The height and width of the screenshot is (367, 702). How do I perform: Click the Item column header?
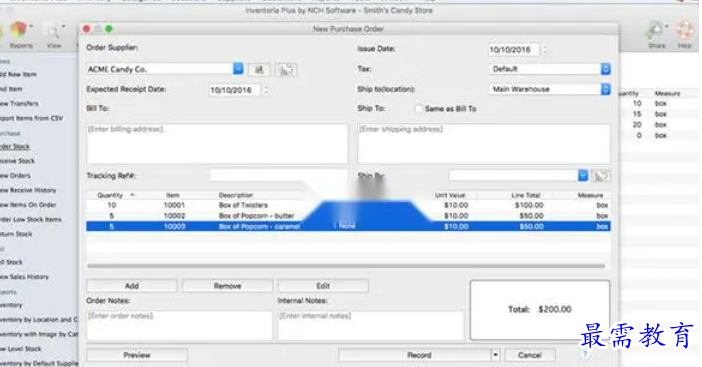coord(173,195)
